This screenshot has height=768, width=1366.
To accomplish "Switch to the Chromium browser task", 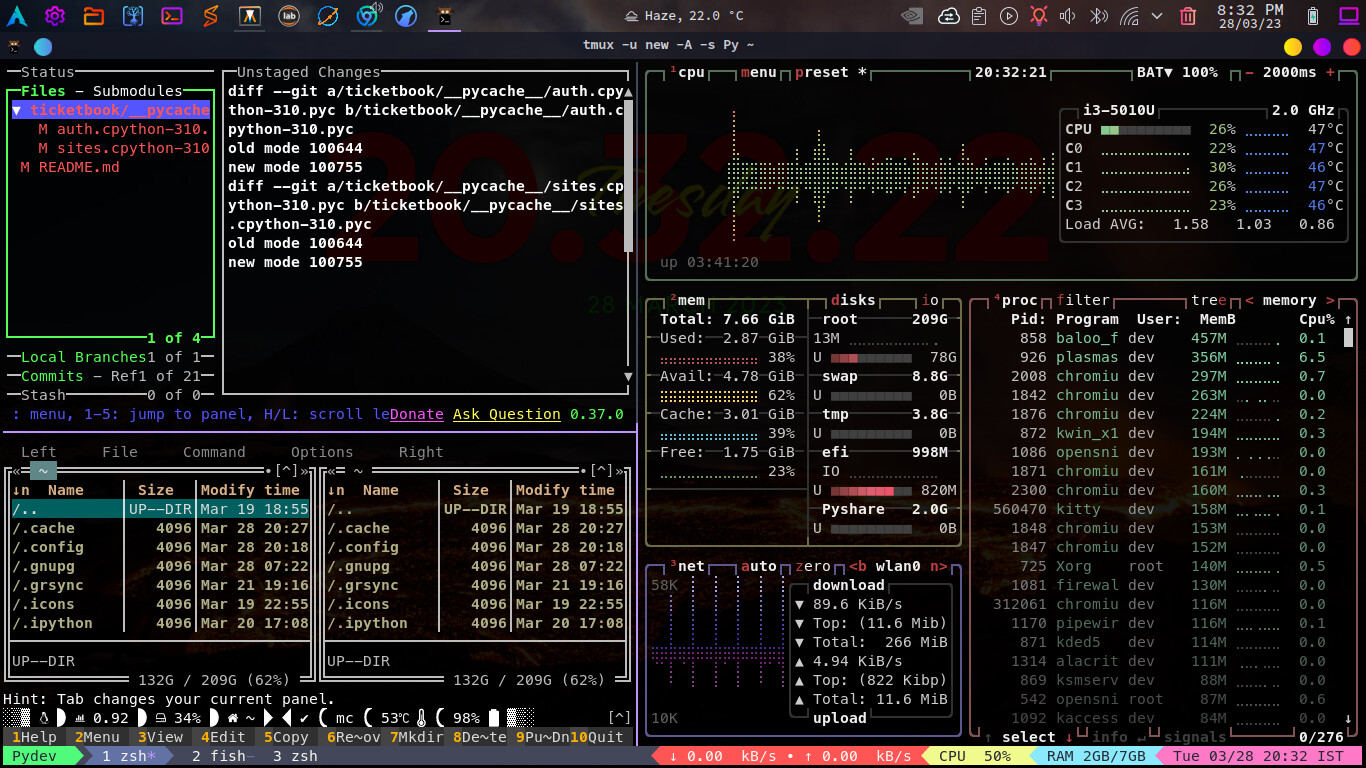I will tap(367, 16).
